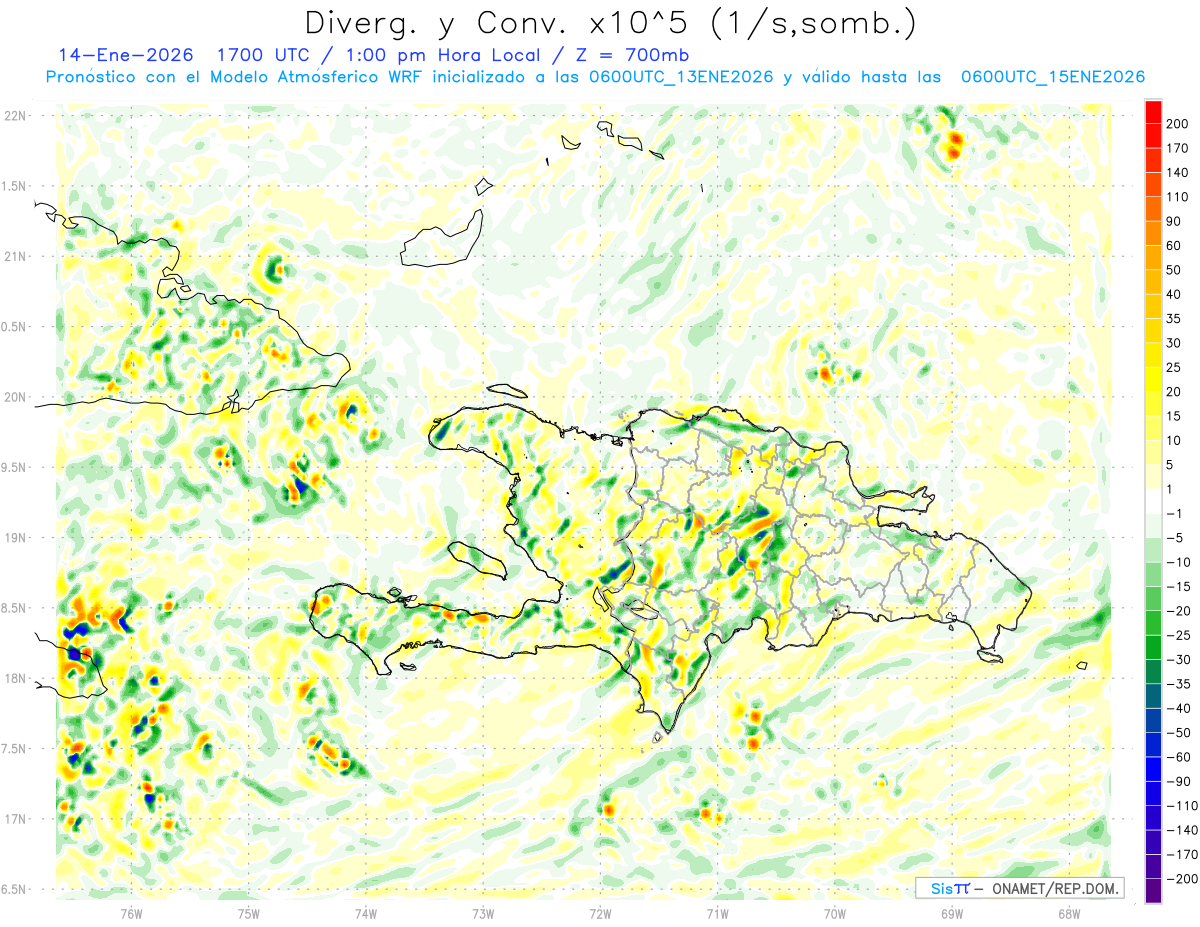
Task: Click the longitude label '73W'
Action: pos(483,913)
